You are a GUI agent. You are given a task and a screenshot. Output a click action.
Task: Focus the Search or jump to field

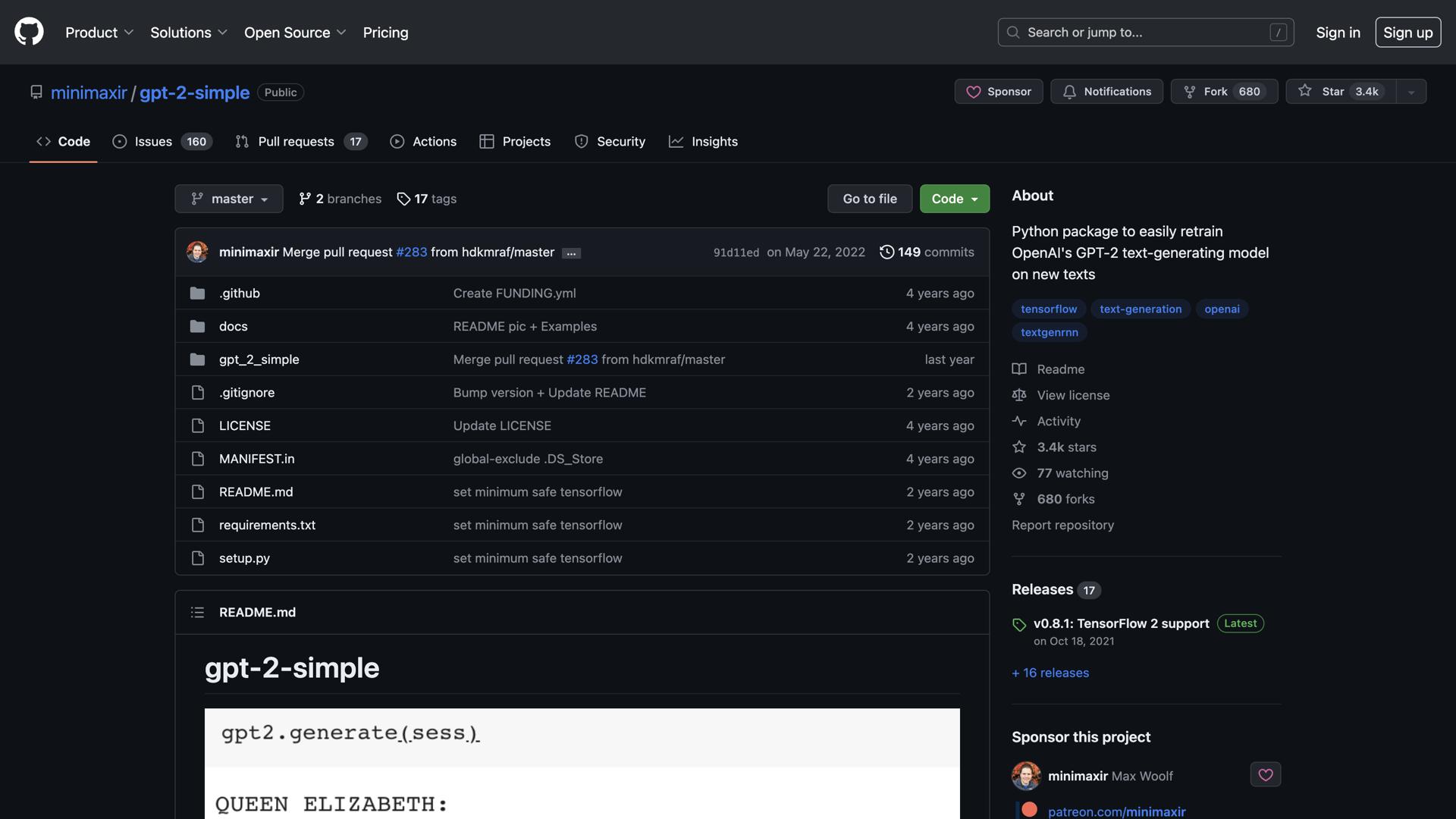[x=1145, y=32]
